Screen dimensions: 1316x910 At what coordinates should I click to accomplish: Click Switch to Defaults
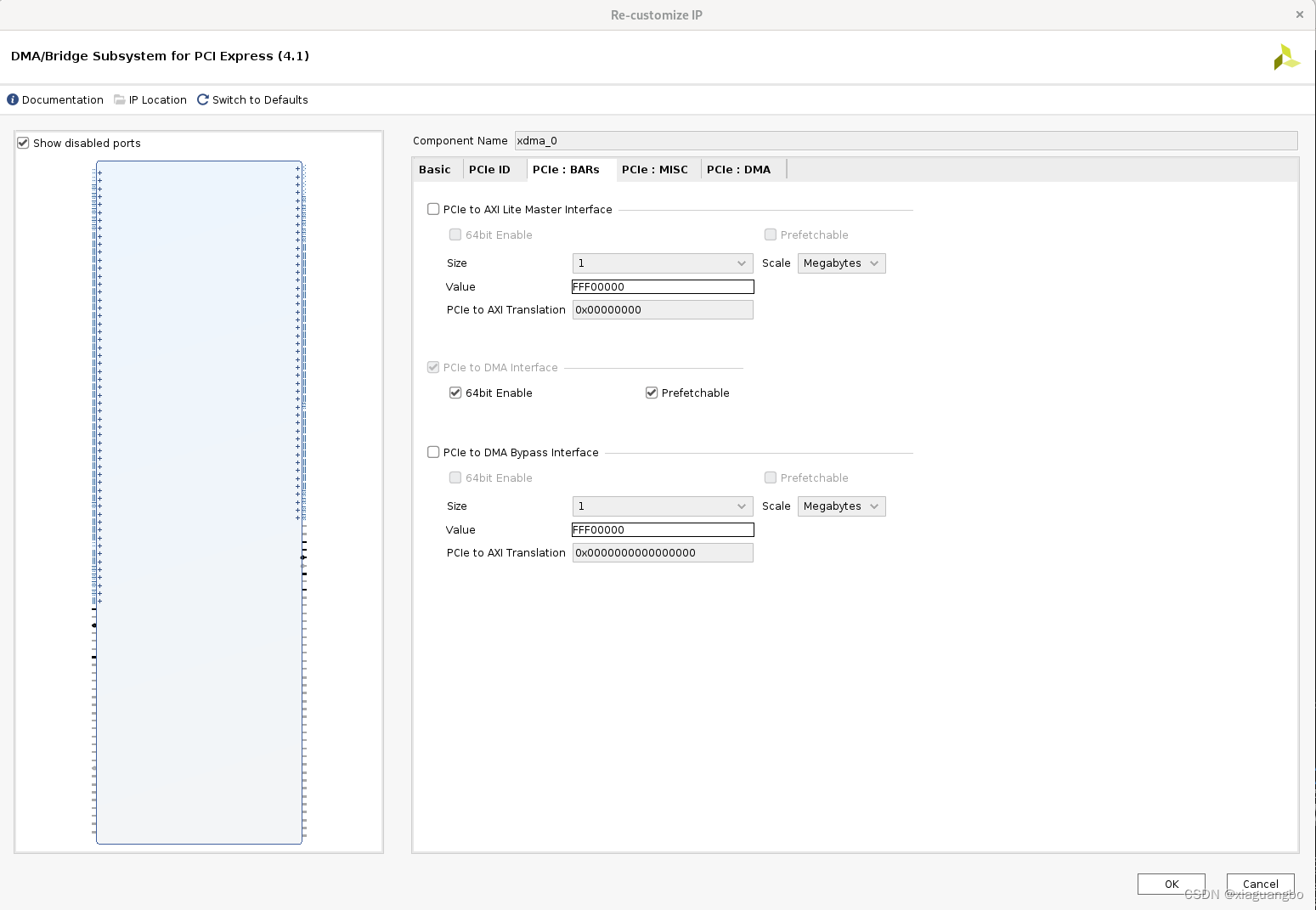(260, 99)
